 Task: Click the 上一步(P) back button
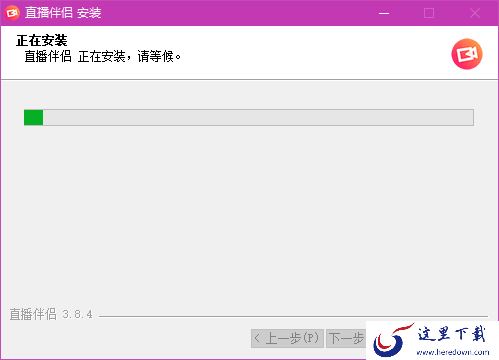(287, 338)
